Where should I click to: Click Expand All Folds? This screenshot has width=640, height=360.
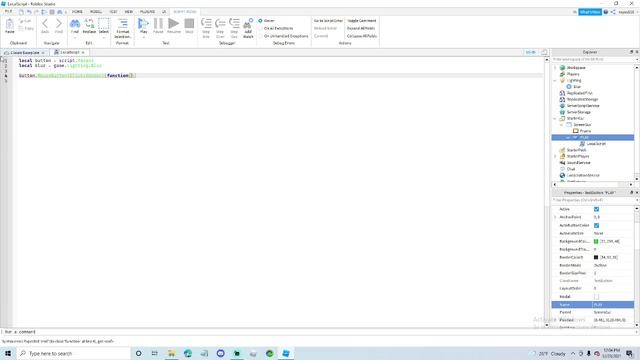tap(361, 28)
